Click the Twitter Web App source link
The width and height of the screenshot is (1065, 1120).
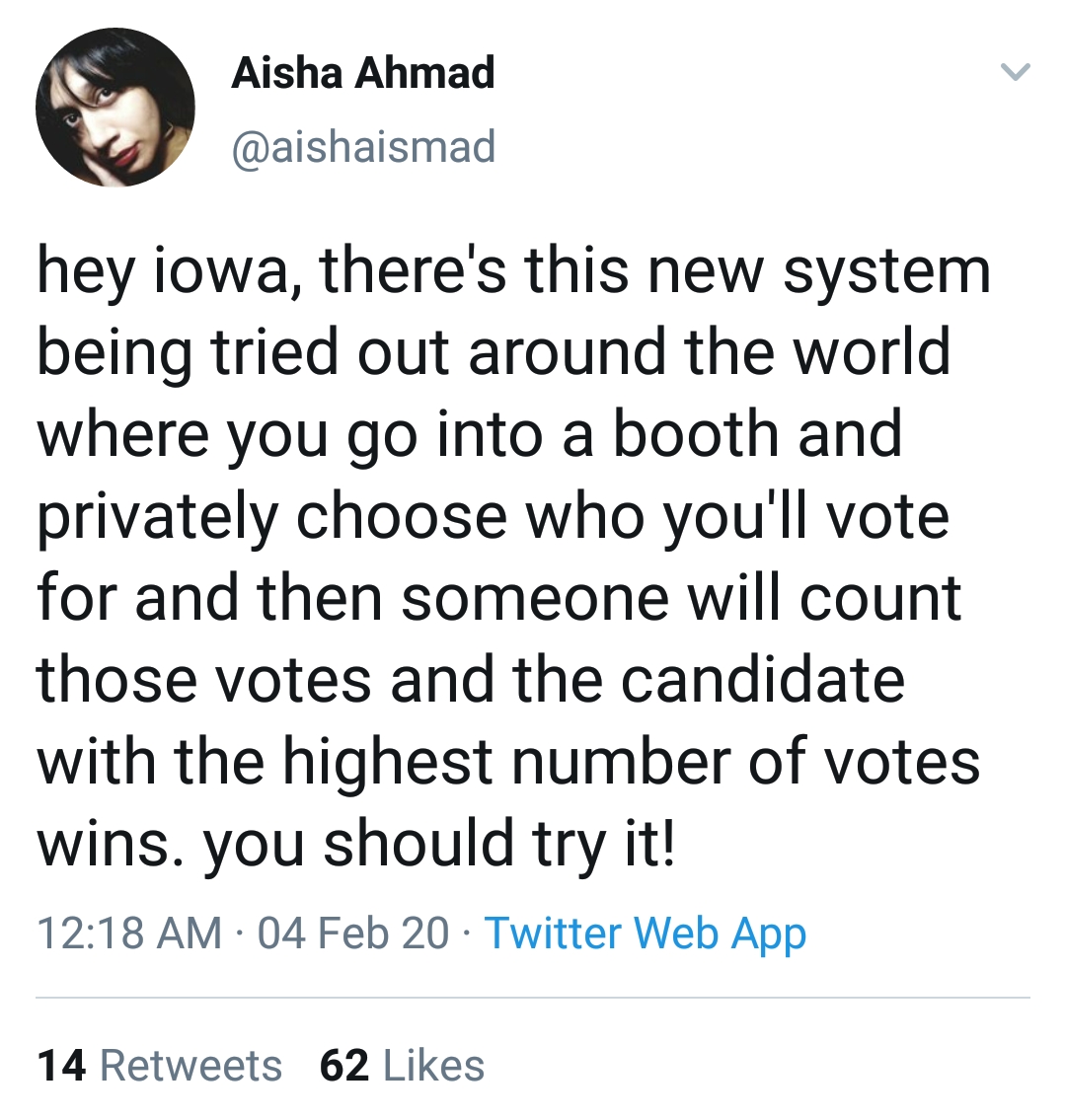[x=646, y=933]
